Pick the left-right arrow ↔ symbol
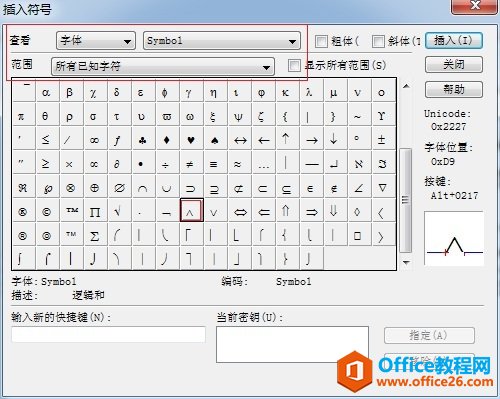 click(240, 140)
